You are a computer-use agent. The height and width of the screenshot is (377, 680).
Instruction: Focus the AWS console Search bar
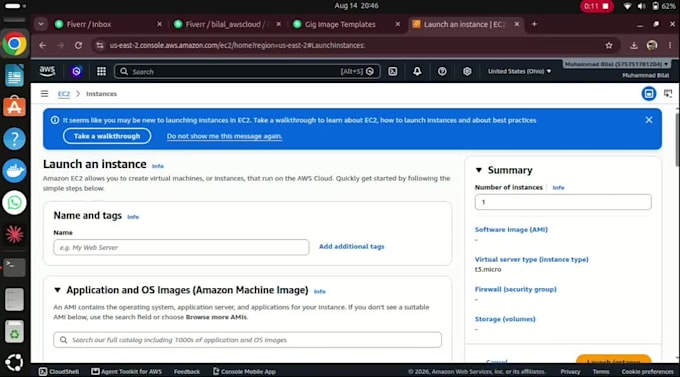coord(247,71)
